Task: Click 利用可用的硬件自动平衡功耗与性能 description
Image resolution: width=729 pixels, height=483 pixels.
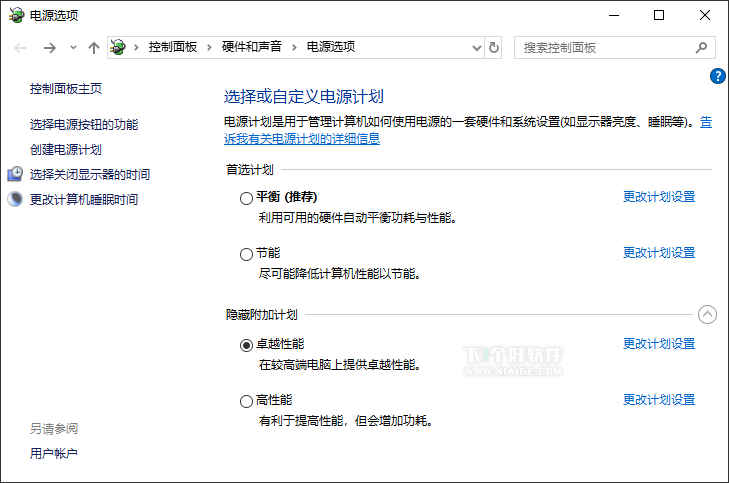Action: coord(358,218)
